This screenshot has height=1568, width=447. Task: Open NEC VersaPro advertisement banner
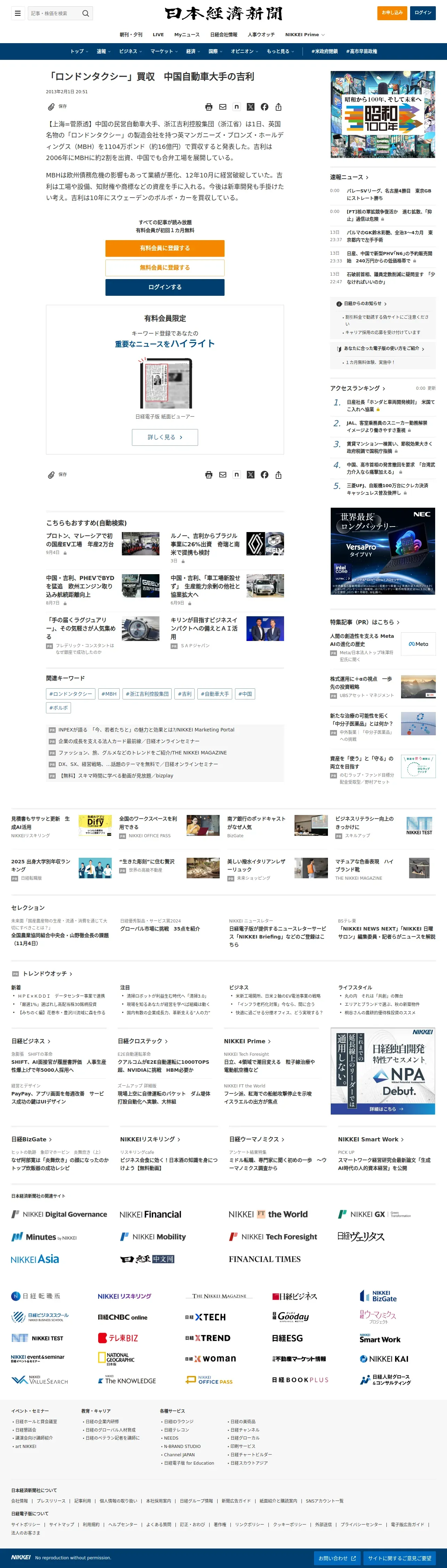tap(383, 551)
